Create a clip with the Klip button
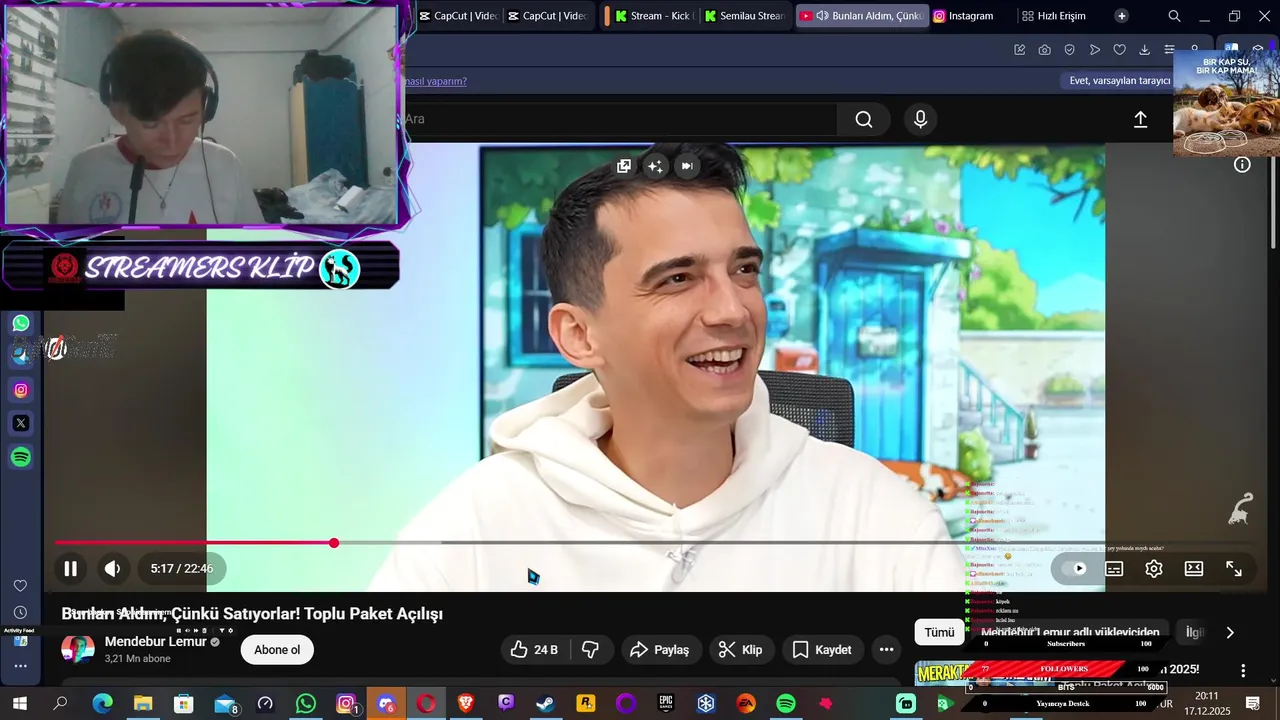The image size is (1280, 720). tap(741, 650)
